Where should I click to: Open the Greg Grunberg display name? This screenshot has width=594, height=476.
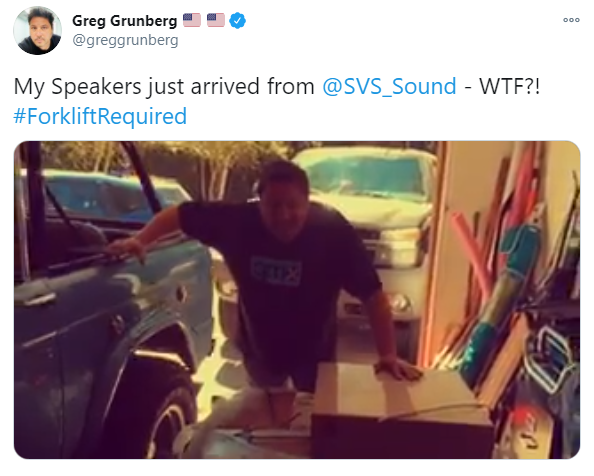point(125,21)
